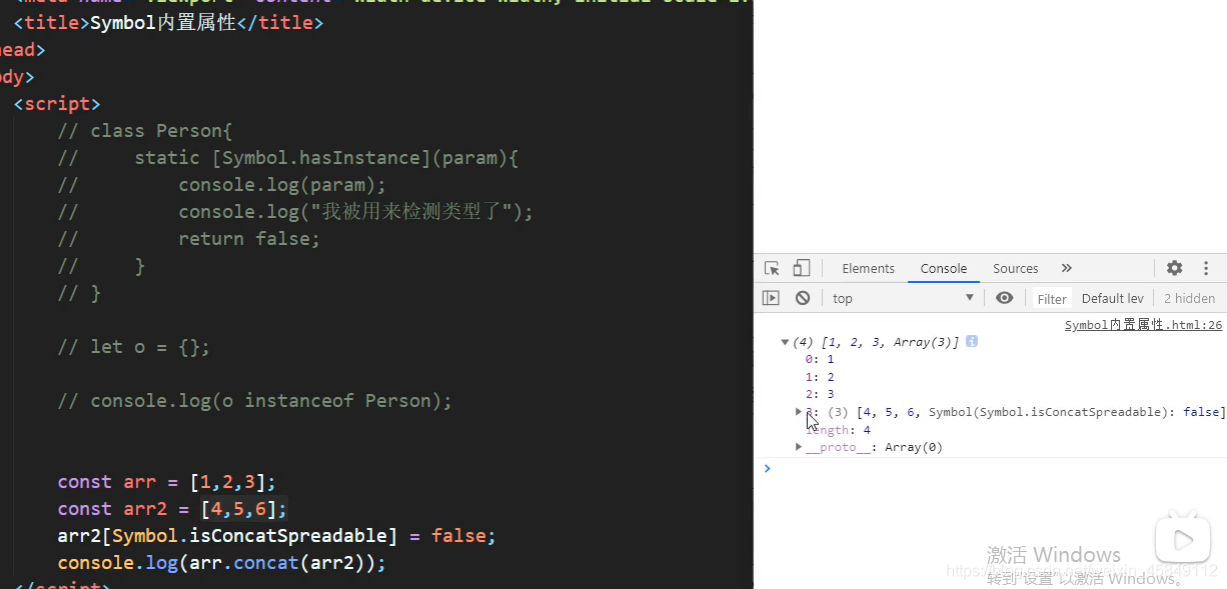Select the '2: 3' array entry
The height and width of the screenshot is (589, 1227).
(x=819, y=394)
